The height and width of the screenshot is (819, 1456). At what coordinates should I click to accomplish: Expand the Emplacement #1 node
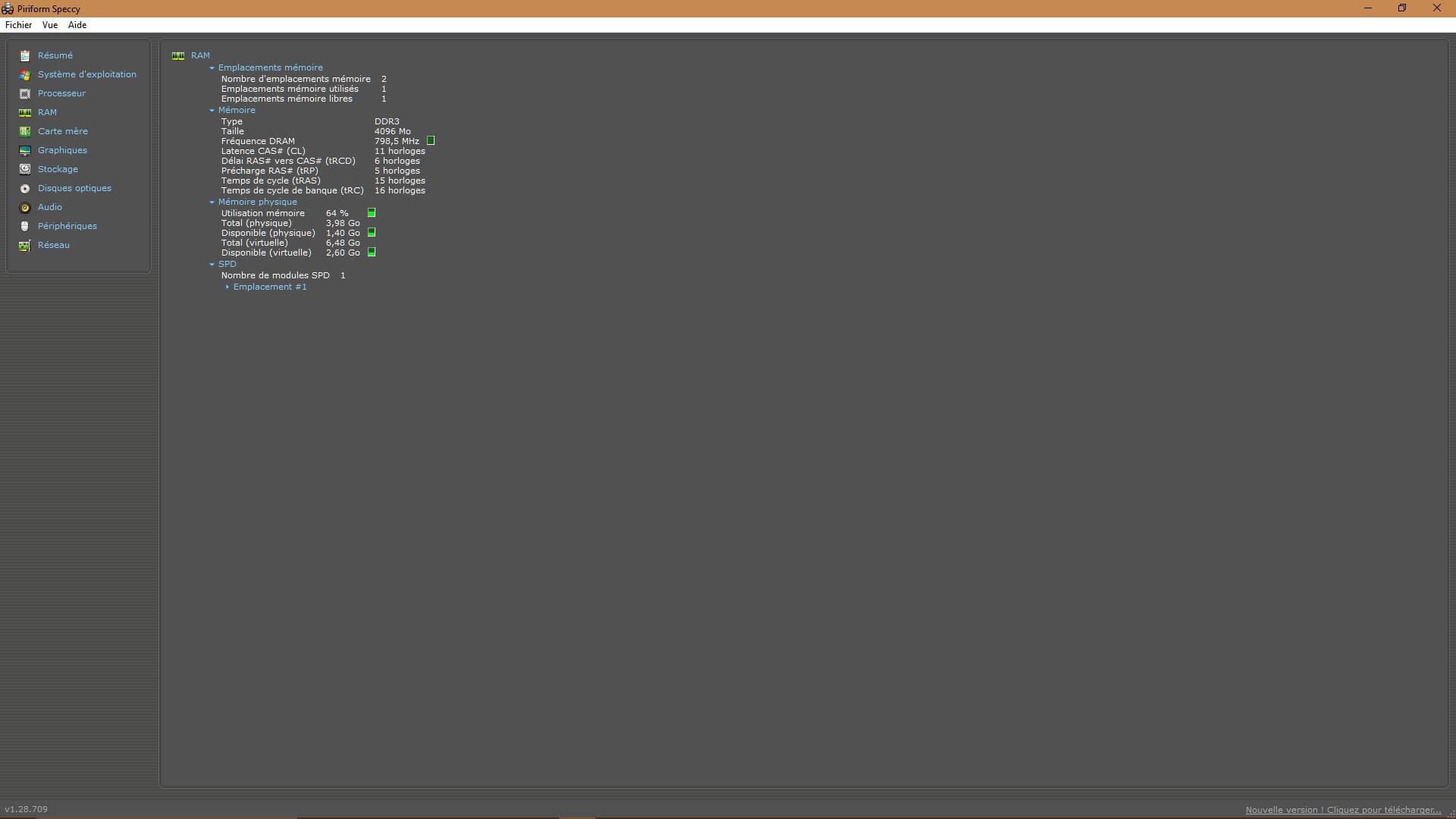227,287
